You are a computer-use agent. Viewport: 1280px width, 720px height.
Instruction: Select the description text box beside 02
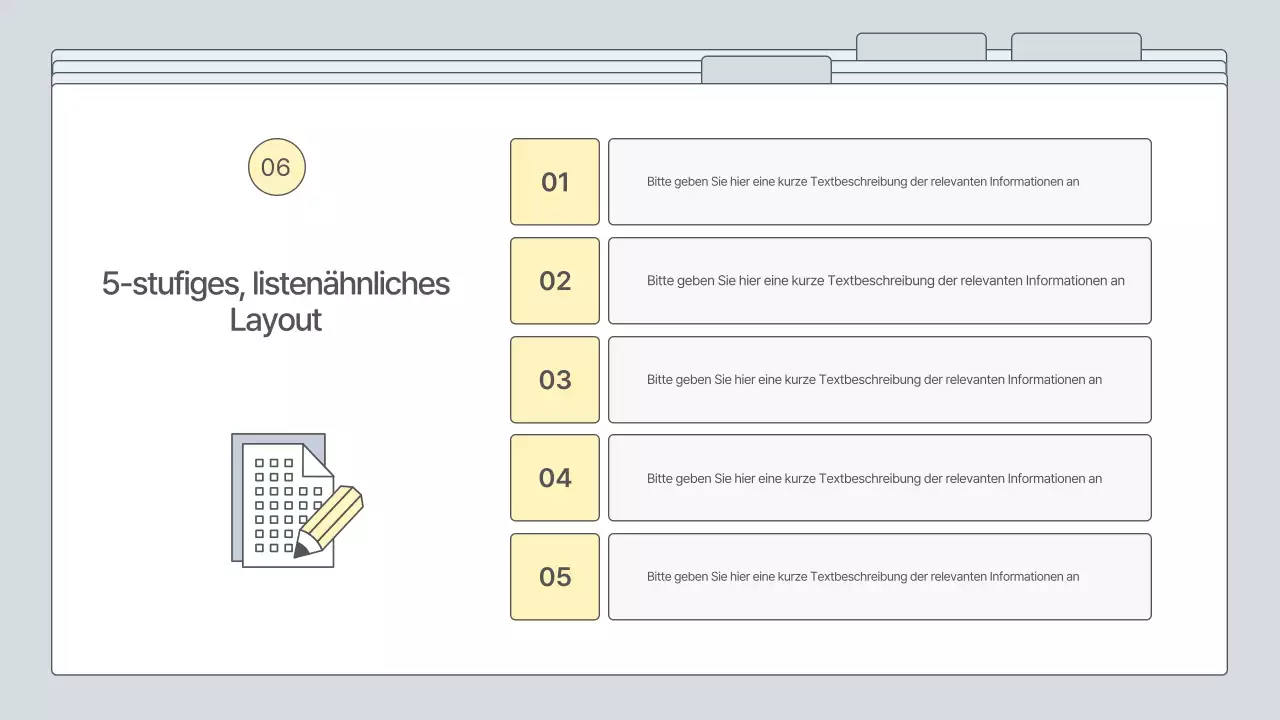coord(879,281)
